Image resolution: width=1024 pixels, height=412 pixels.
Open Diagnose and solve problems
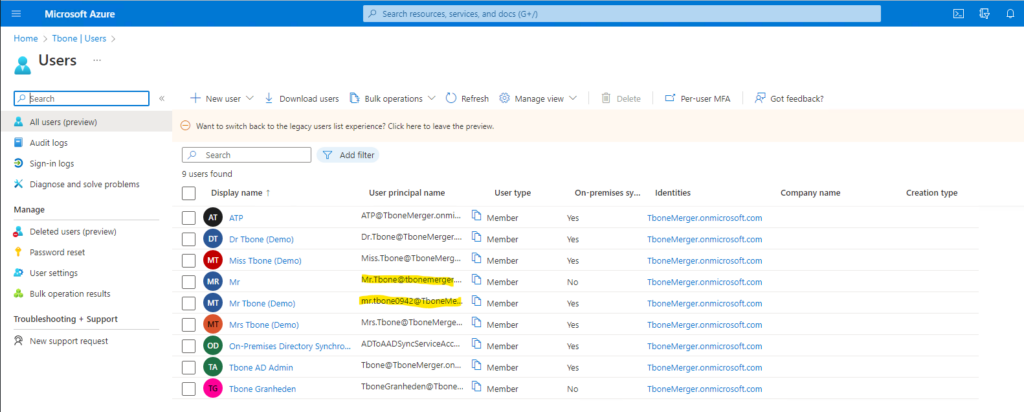(x=86, y=184)
